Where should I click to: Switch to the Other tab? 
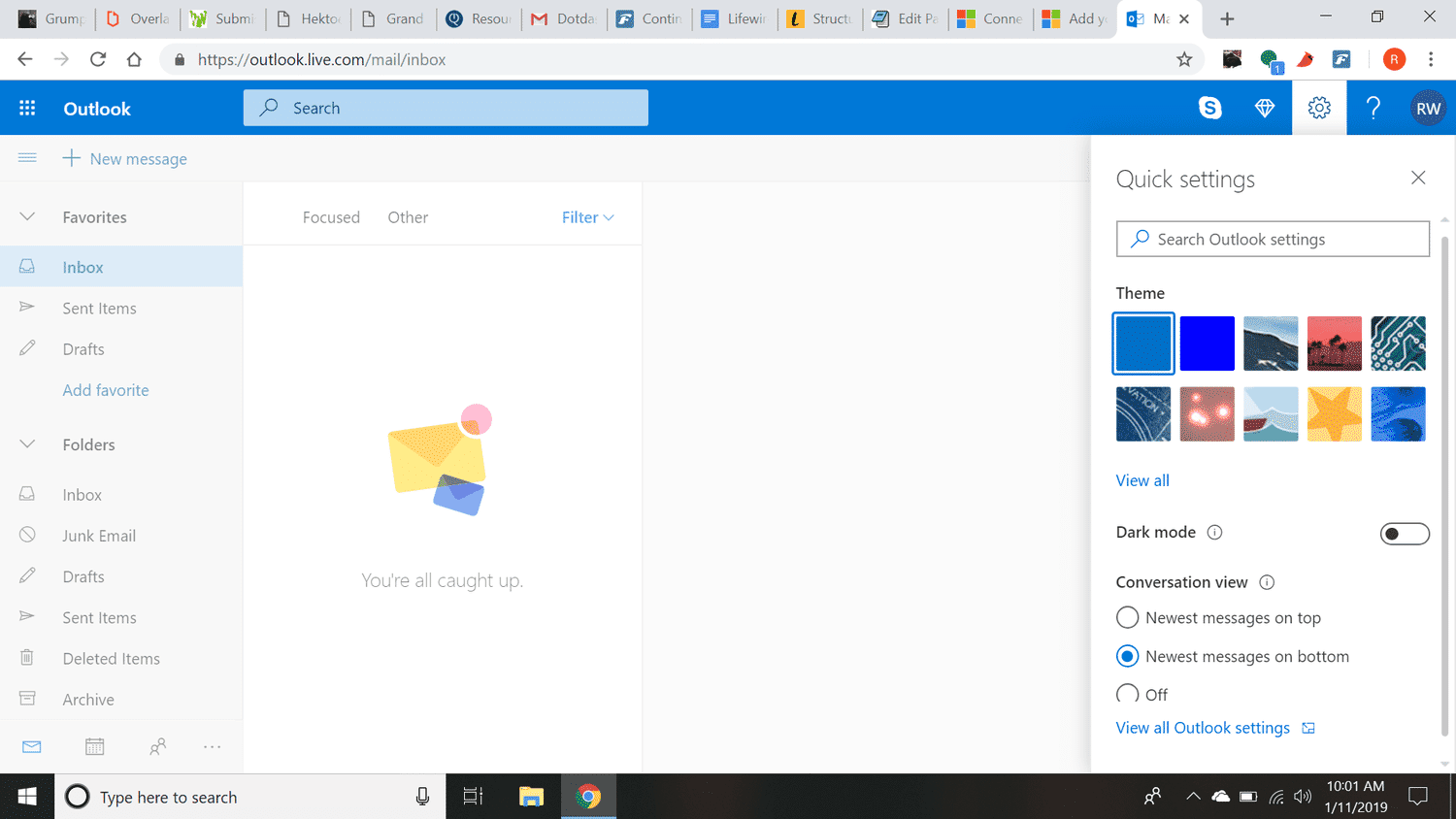click(408, 217)
